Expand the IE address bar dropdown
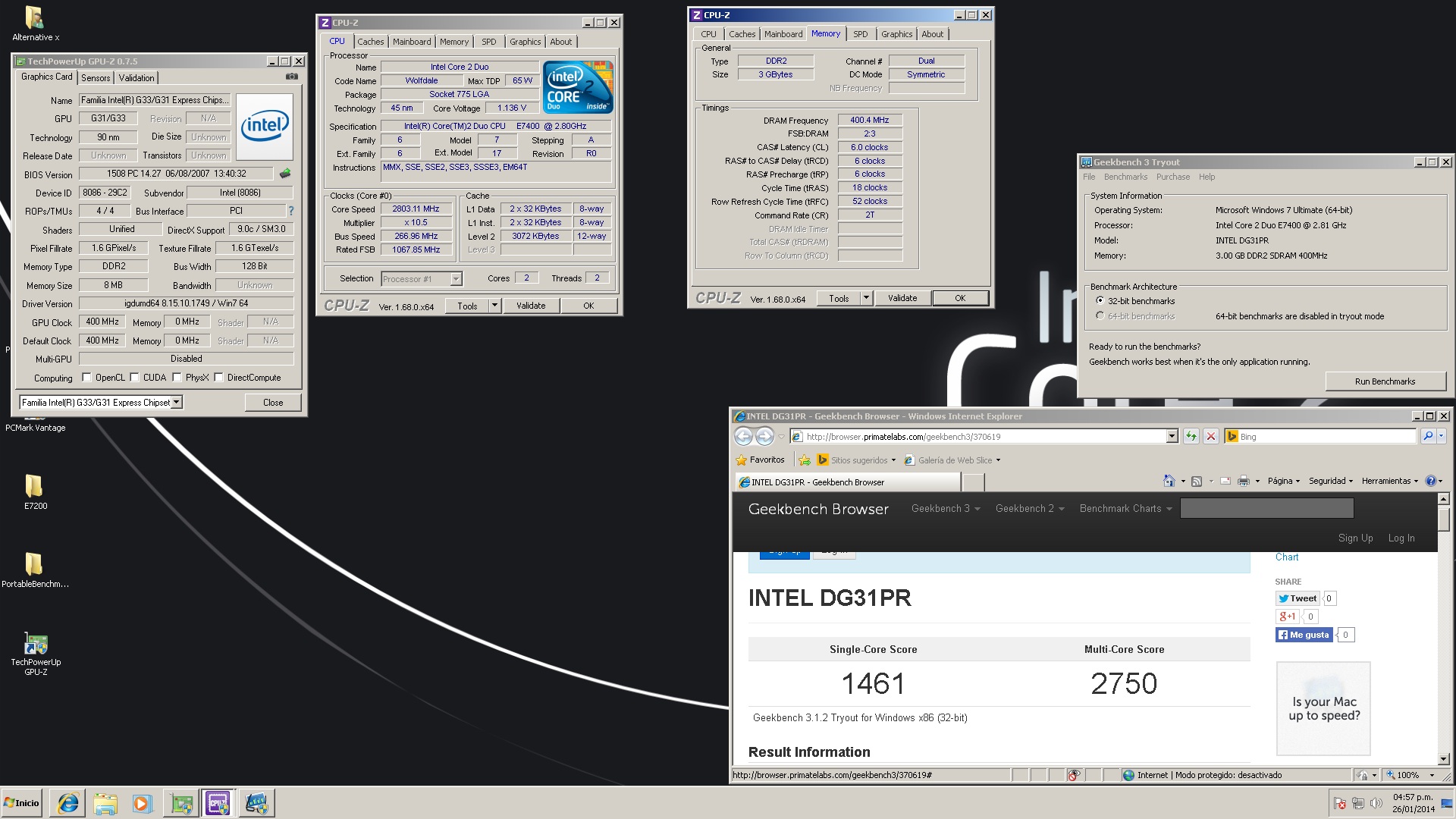Screen dimensions: 1456x819 click(1172, 436)
